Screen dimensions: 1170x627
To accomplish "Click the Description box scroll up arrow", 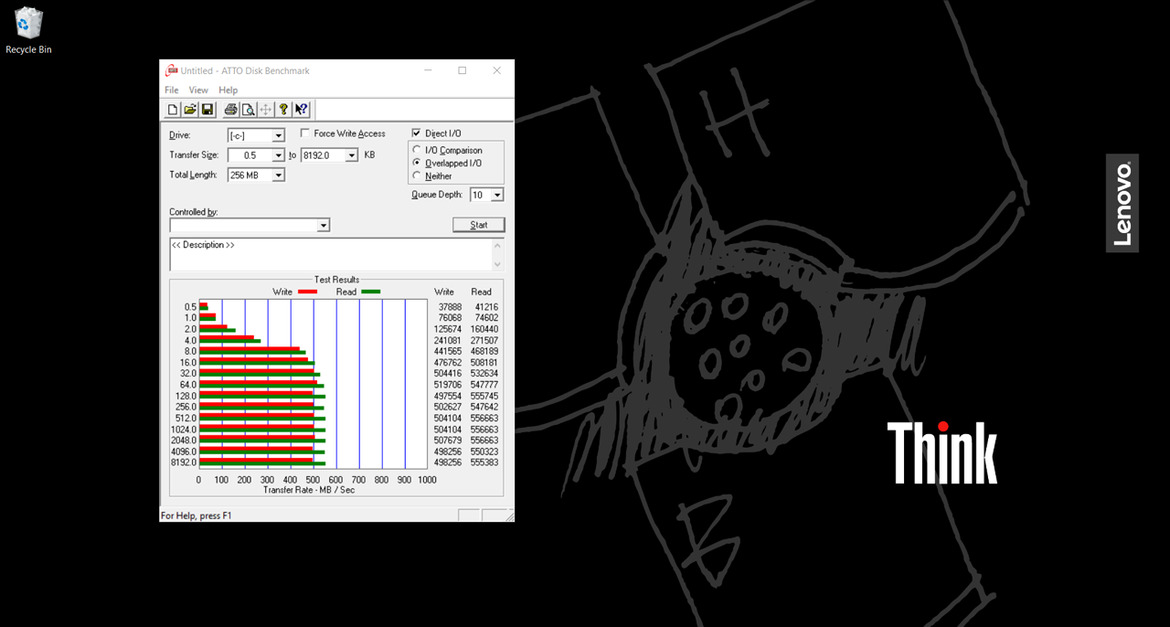I will (498, 246).
